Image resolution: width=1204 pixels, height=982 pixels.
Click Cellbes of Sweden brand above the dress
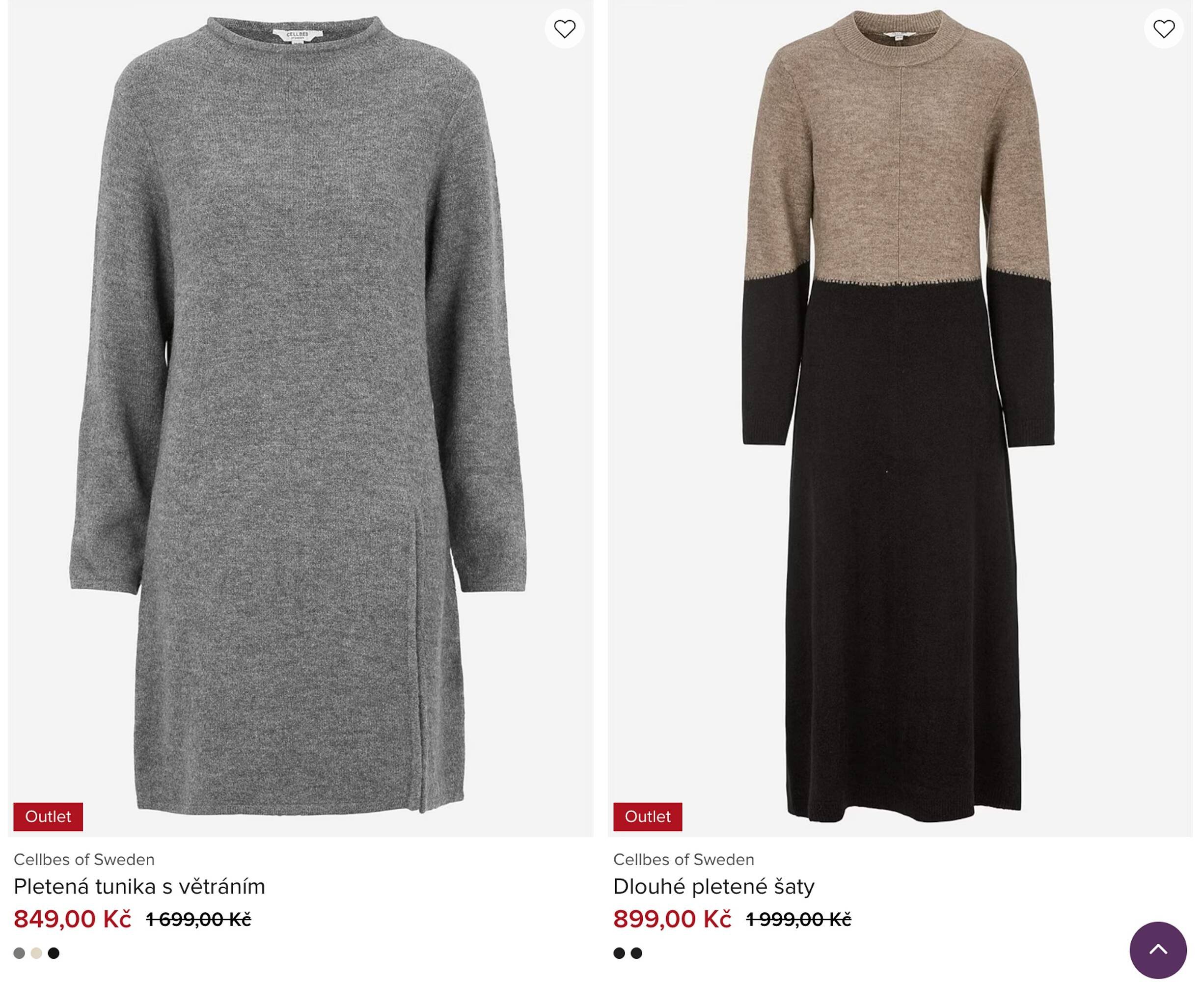click(684, 859)
